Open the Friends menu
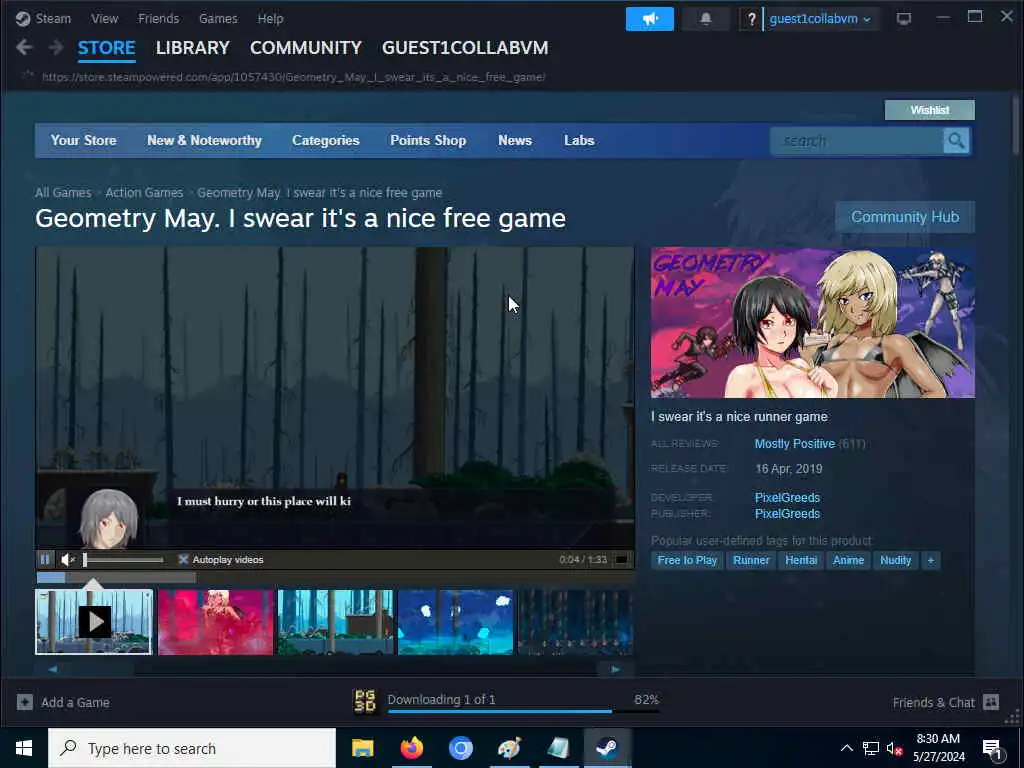 click(158, 18)
